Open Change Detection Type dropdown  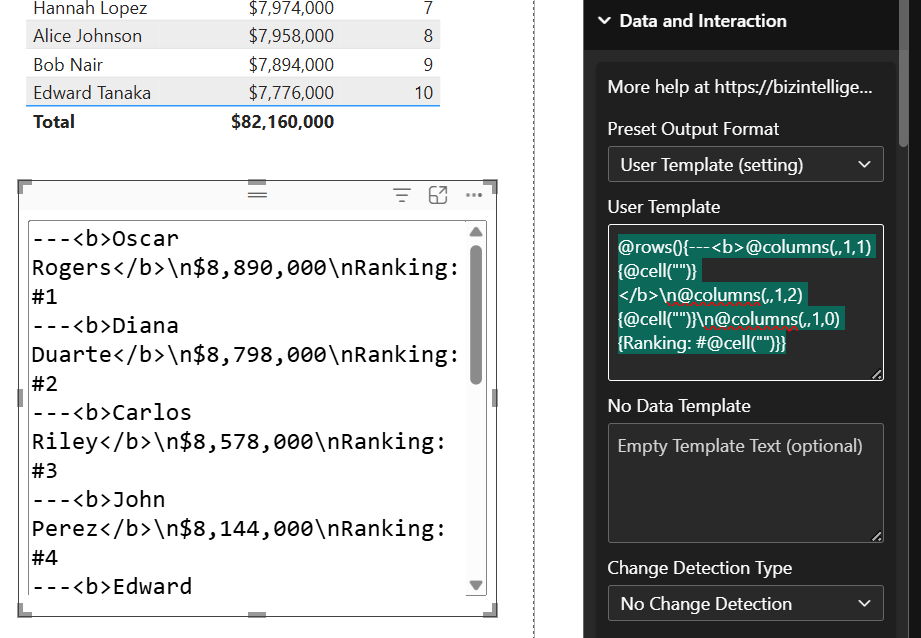coord(745,603)
